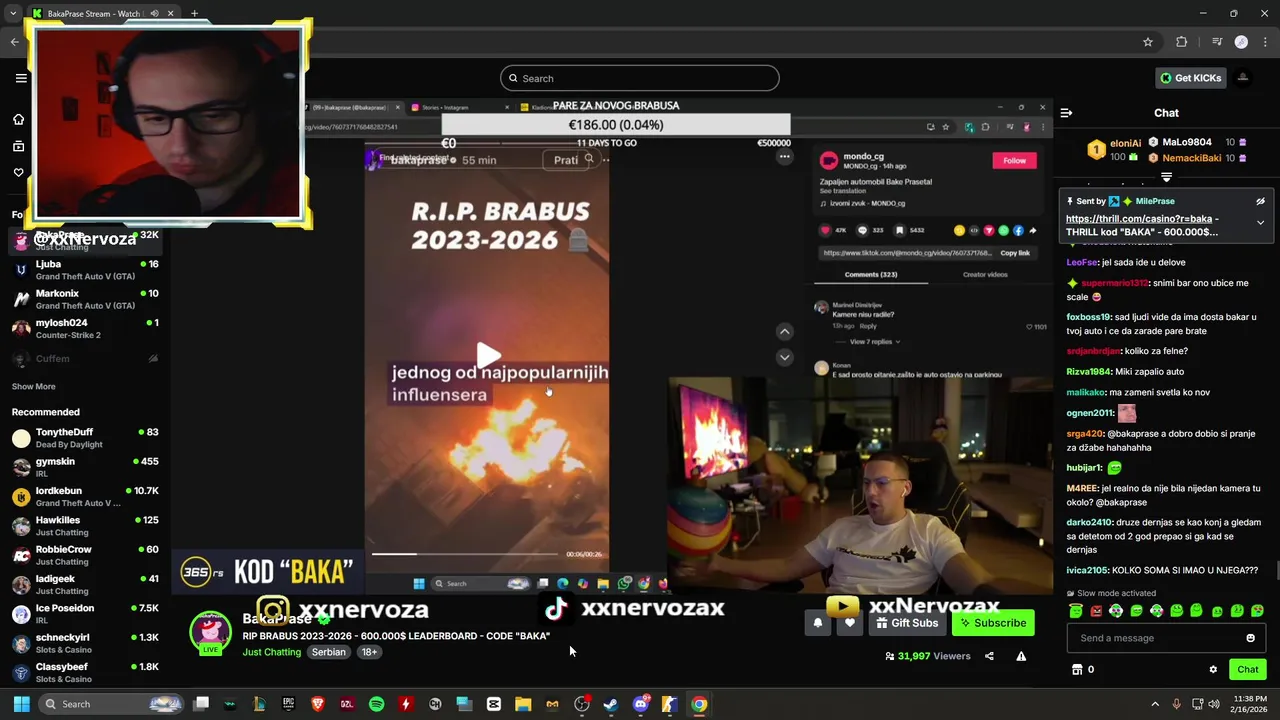Expand the gift leaderboard drop-down handle
This screenshot has height=720, width=1280.
coord(1166,177)
